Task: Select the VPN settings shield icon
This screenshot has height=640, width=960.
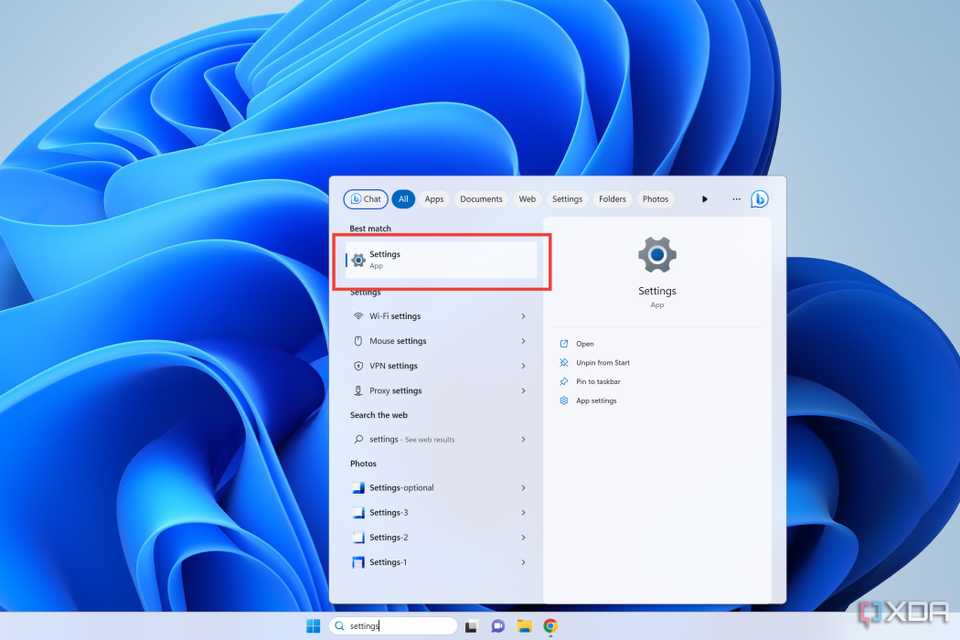Action: click(360, 366)
